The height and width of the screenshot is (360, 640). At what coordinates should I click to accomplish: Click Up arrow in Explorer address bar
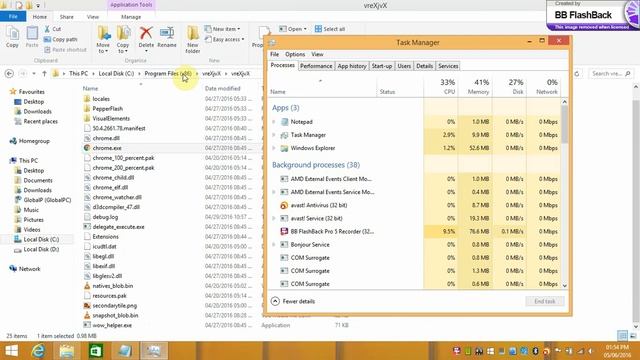tap(44, 74)
